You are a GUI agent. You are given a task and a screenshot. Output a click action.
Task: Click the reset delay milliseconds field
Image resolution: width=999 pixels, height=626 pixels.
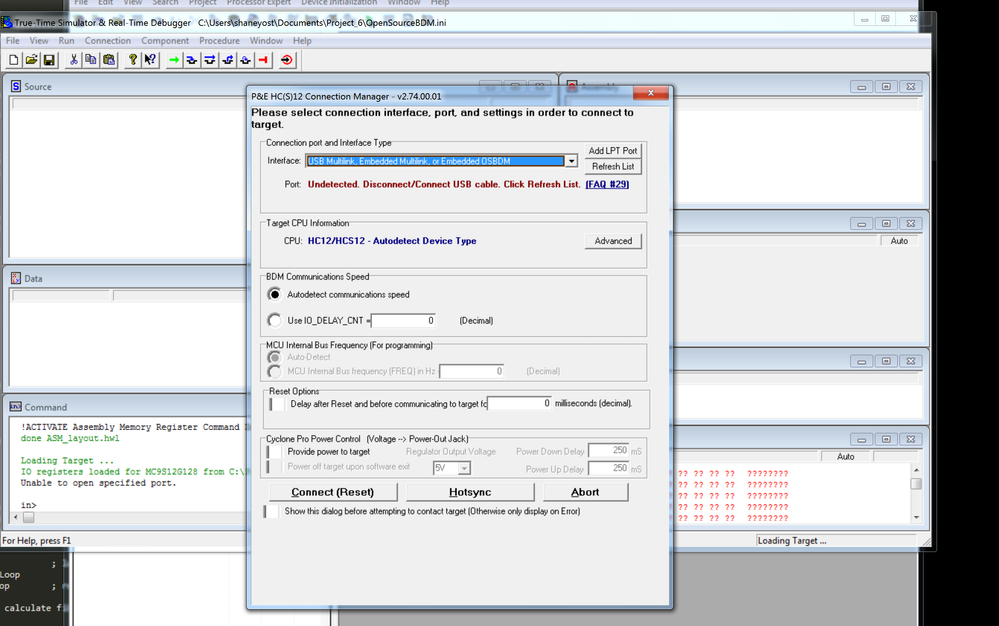[x=519, y=404]
